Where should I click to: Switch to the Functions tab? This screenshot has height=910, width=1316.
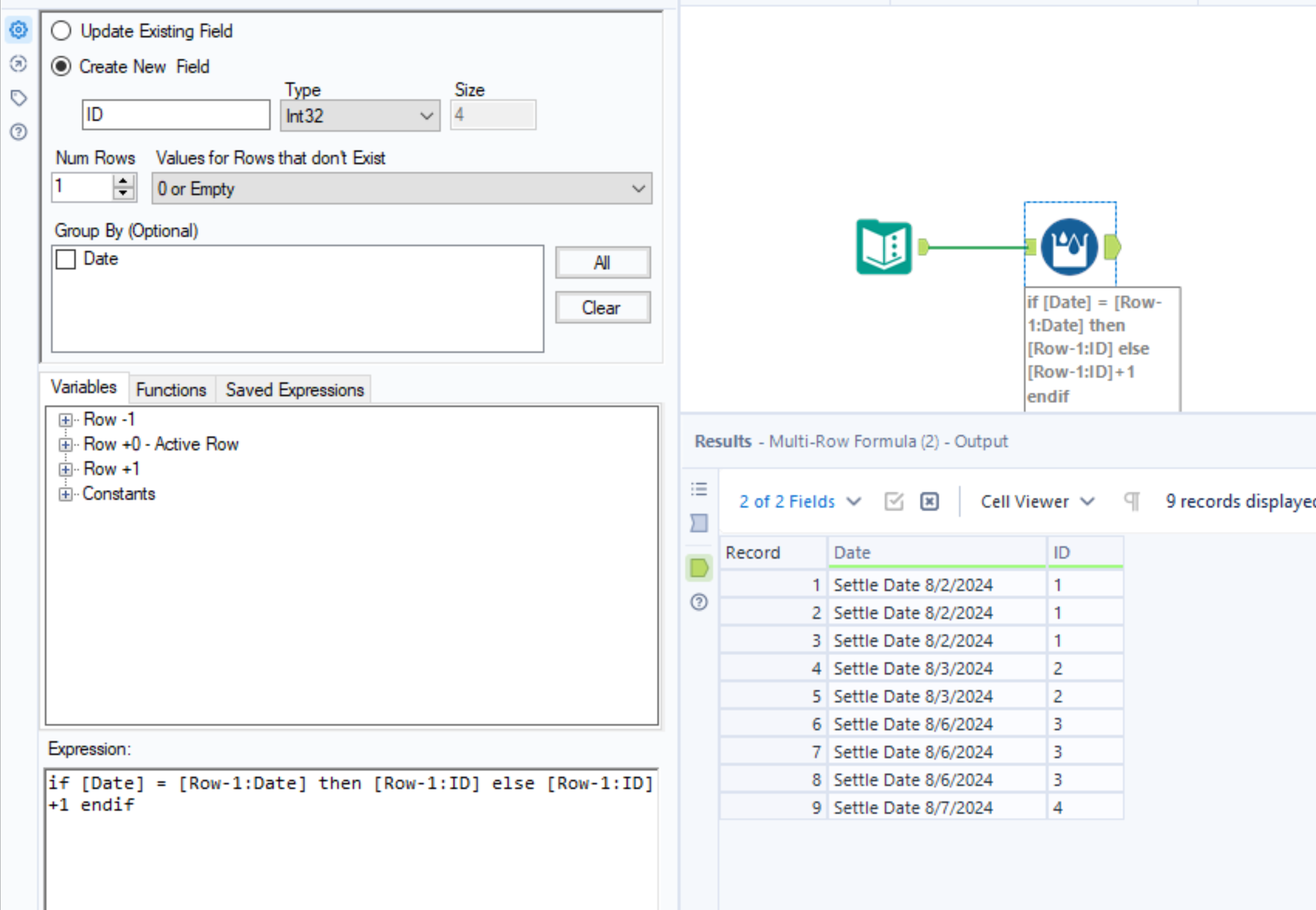click(x=171, y=389)
